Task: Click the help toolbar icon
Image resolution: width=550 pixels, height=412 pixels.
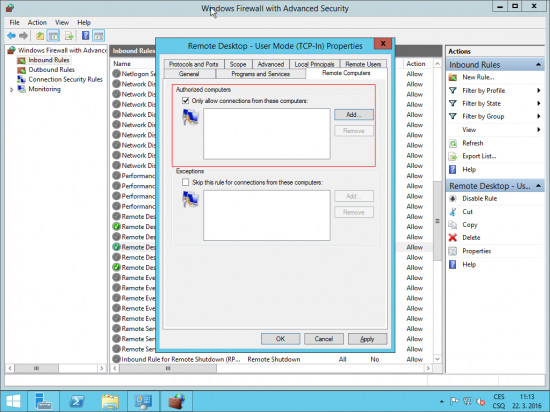Action: [x=86, y=35]
